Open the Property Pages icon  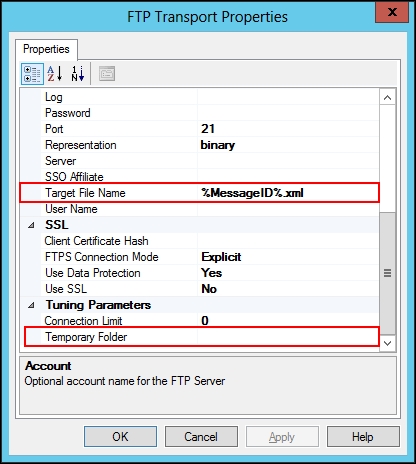click(x=107, y=74)
